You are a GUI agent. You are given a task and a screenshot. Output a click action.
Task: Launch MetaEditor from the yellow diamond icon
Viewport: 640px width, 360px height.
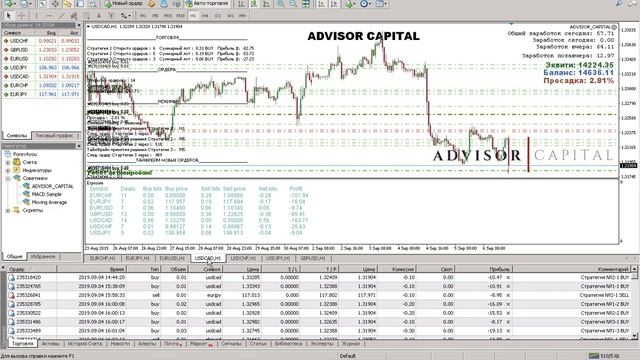click(x=151, y=4)
